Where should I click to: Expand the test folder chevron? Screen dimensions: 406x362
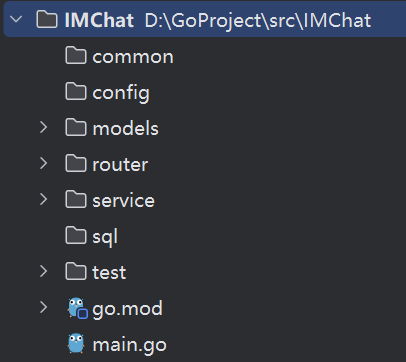44,271
